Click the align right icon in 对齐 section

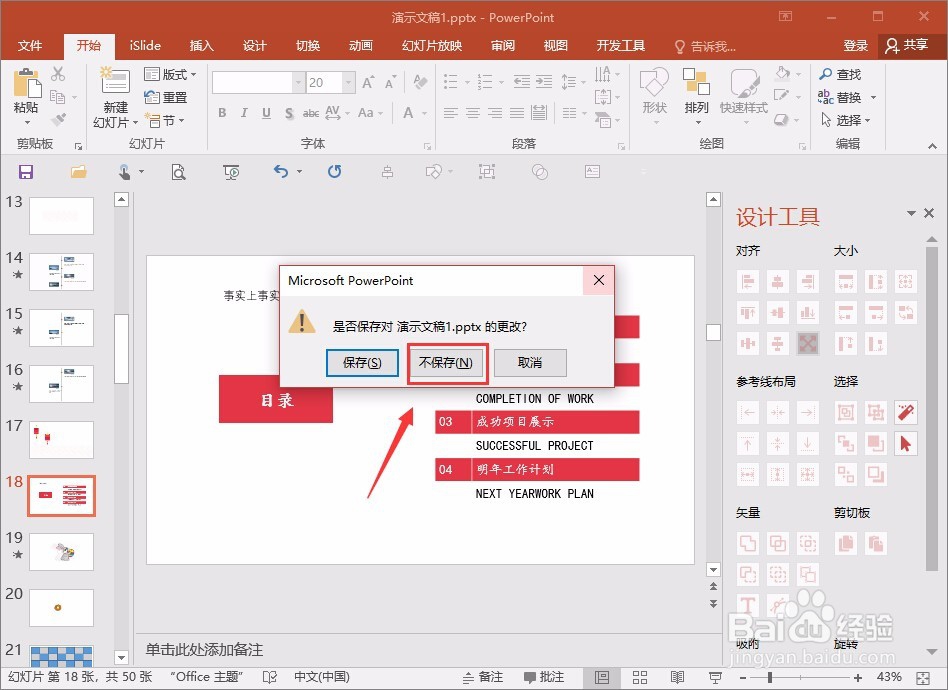(x=807, y=281)
